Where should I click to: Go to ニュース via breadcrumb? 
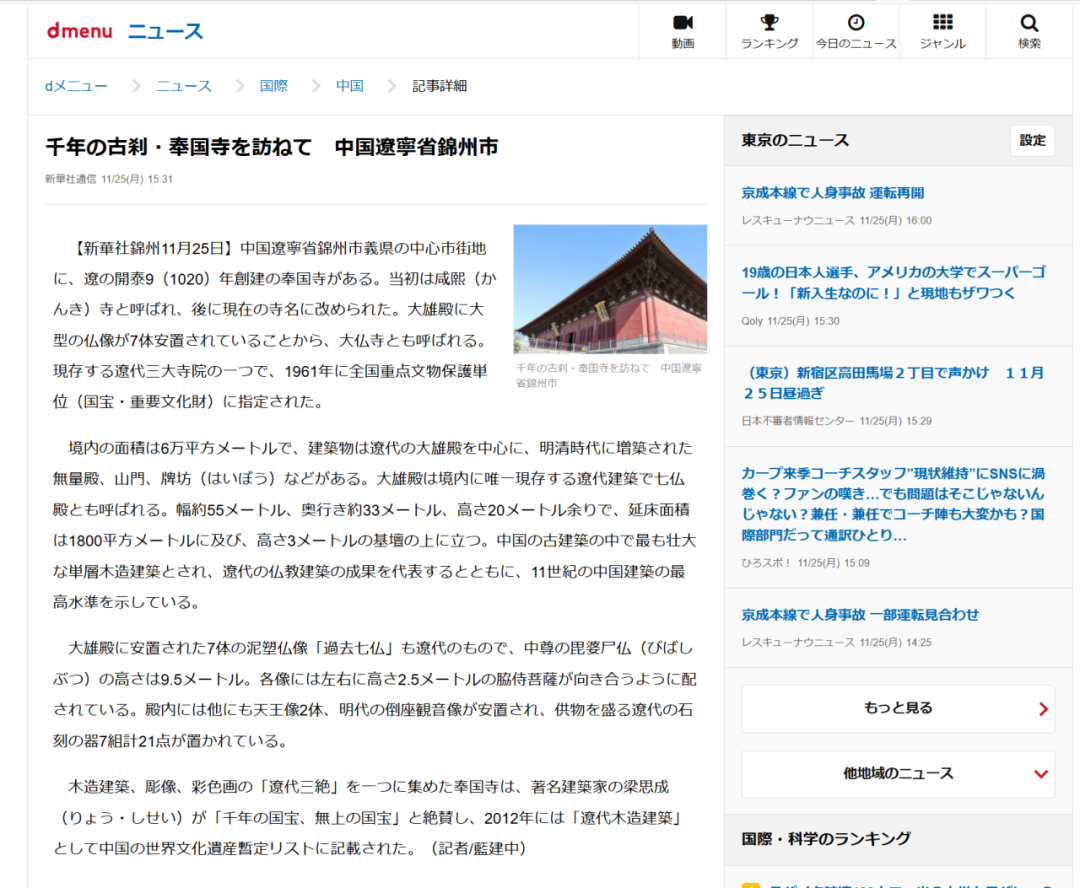(184, 86)
